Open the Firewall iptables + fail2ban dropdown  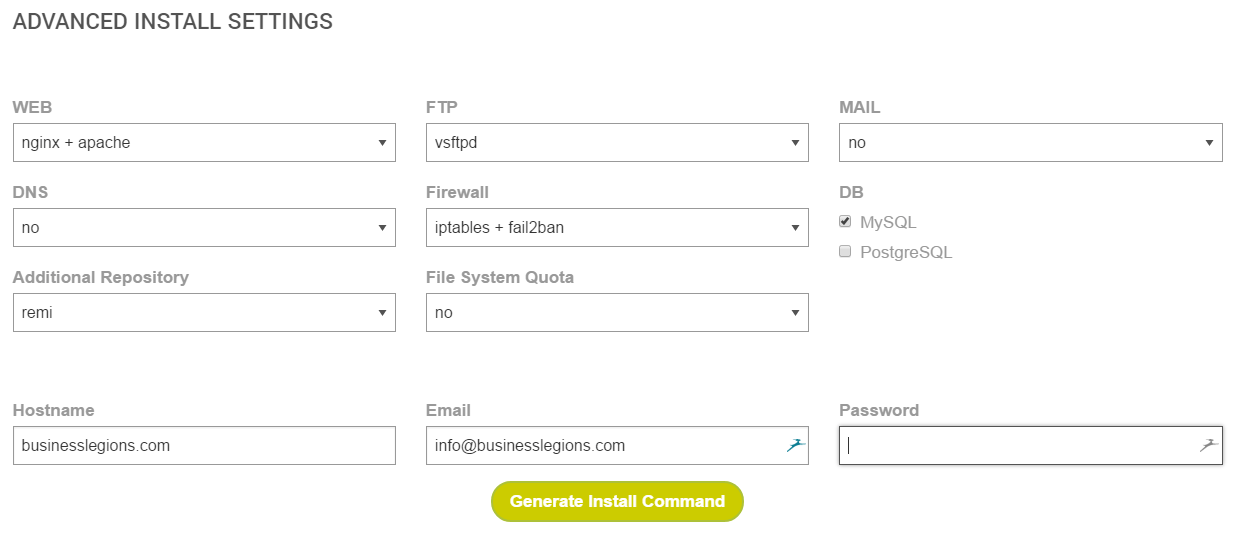click(x=617, y=228)
